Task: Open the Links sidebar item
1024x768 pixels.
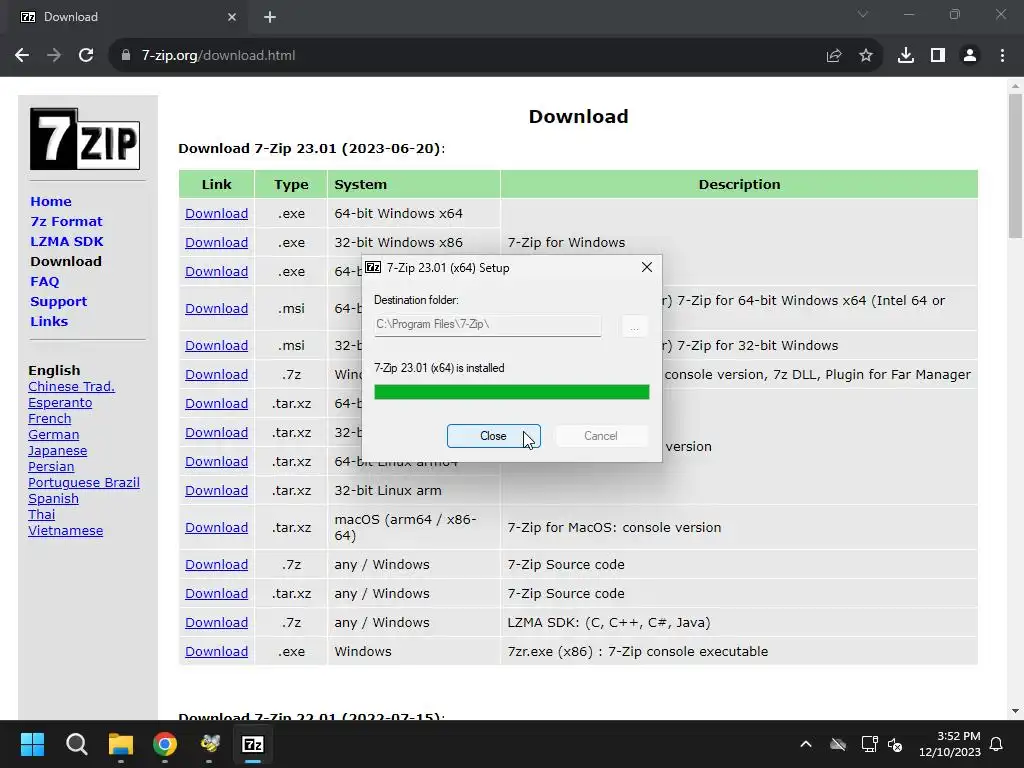Action: pyautogui.click(x=49, y=321)
